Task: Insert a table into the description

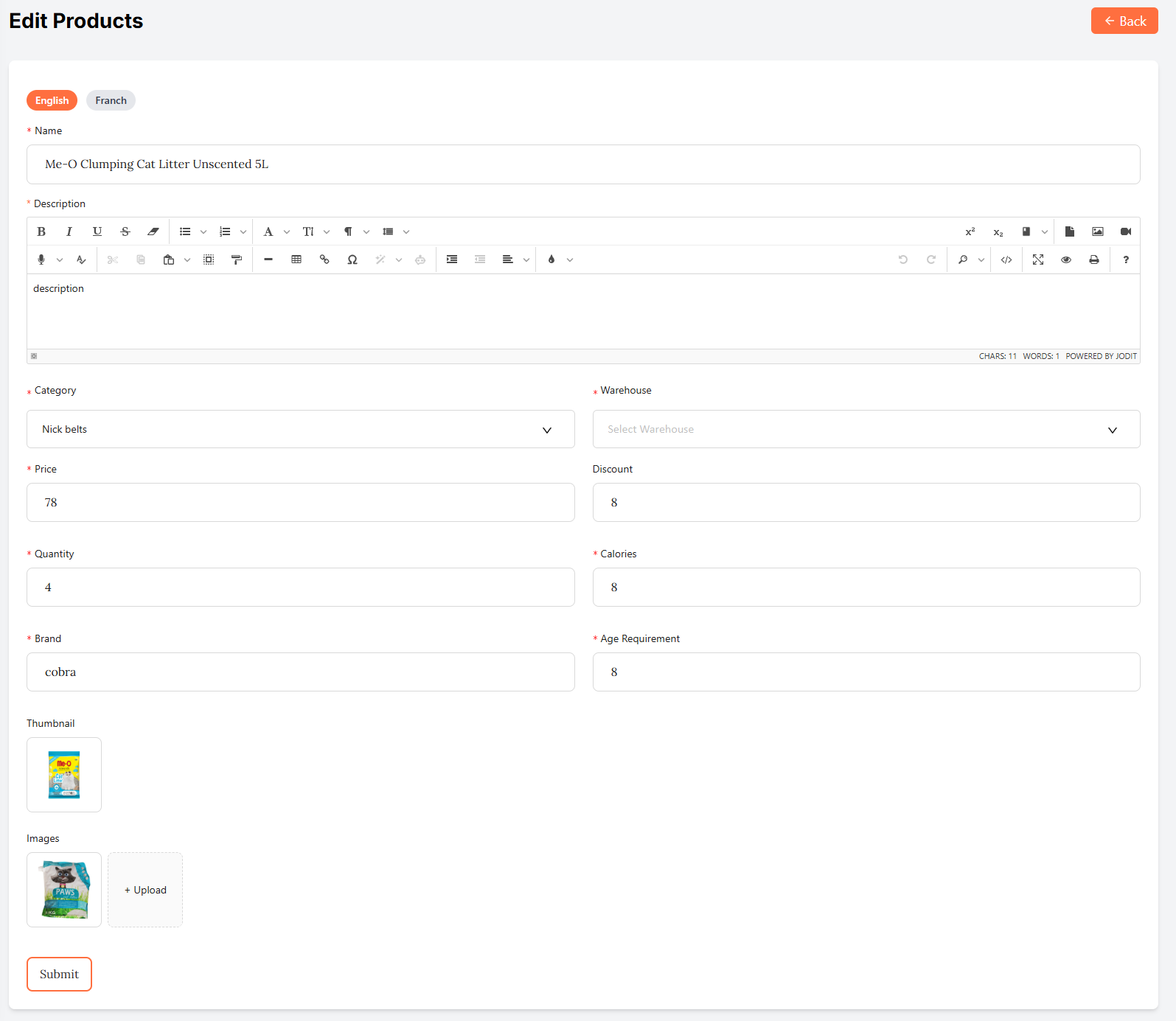Action: 296,259
